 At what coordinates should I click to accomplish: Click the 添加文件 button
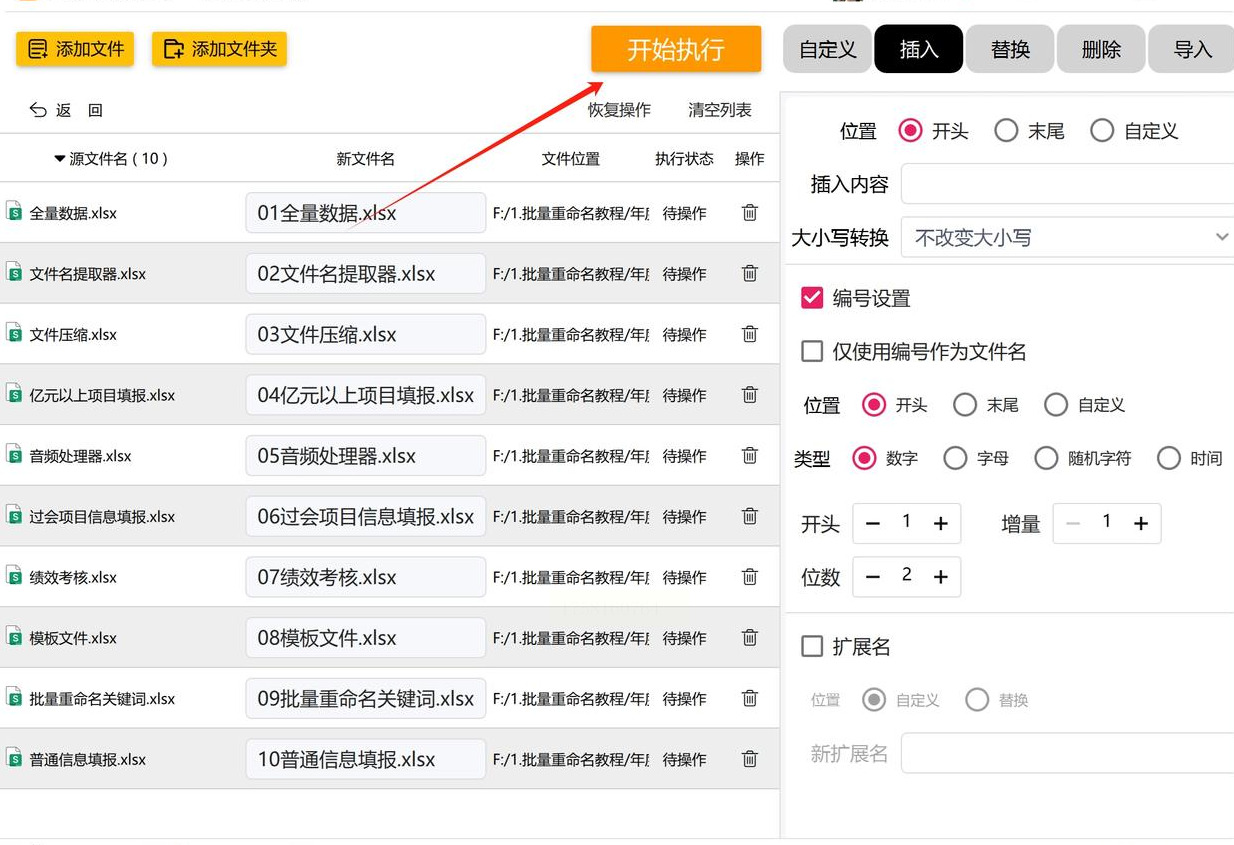pos(76,49)
